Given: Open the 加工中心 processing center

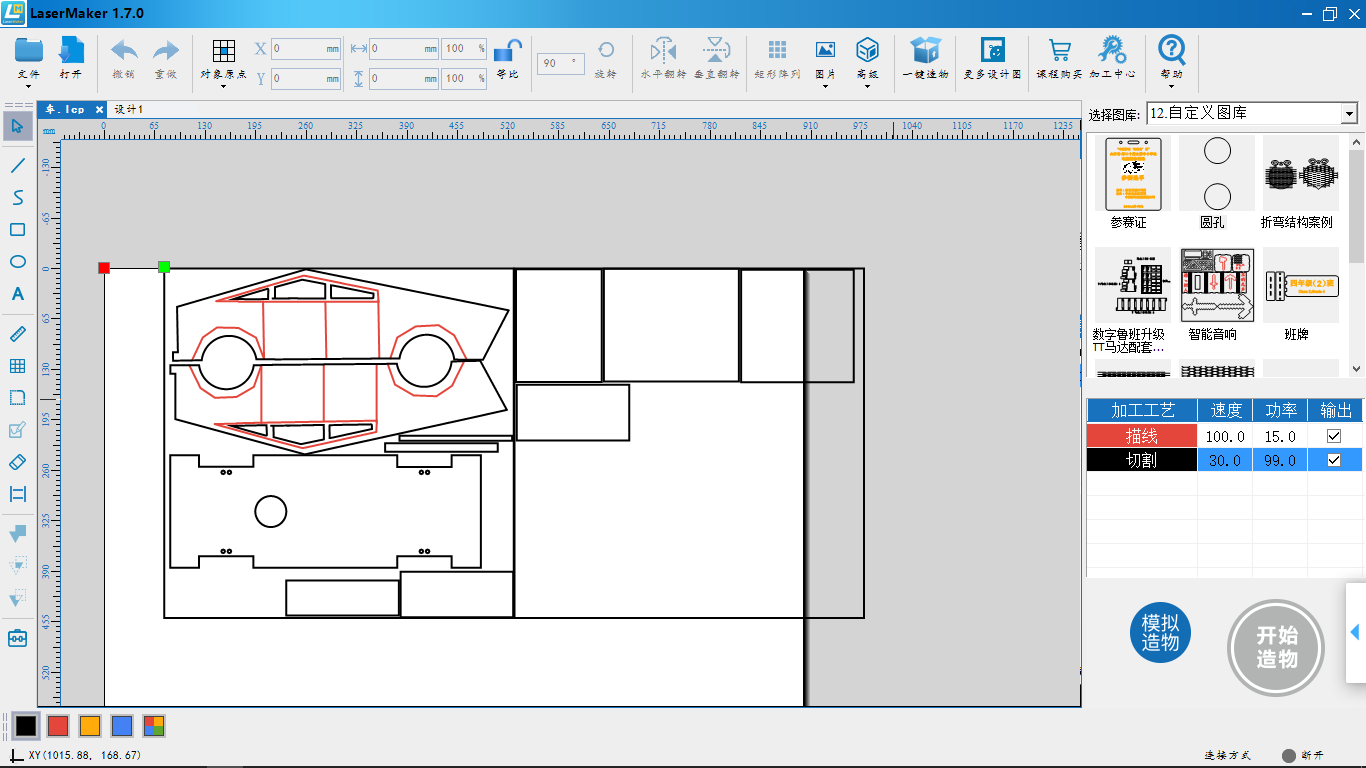Looking at the screenshot, I should 1112,58.
